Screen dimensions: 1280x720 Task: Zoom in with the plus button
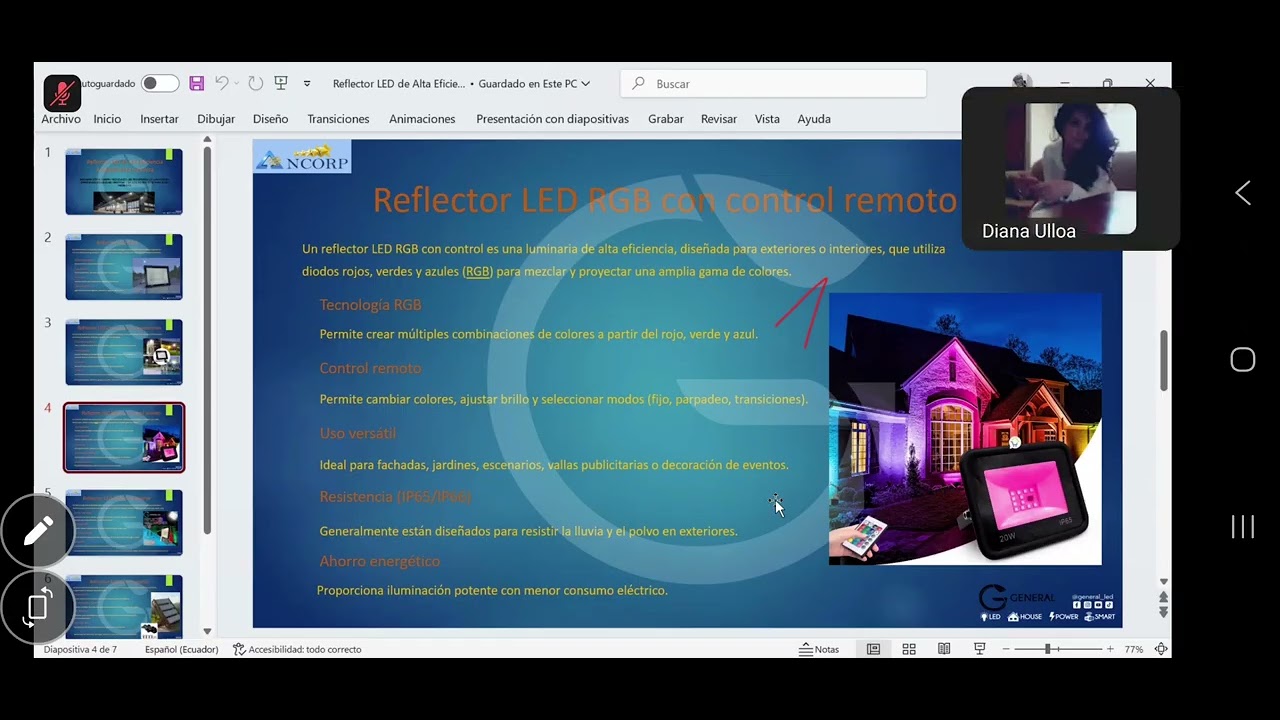point(1110,649)
